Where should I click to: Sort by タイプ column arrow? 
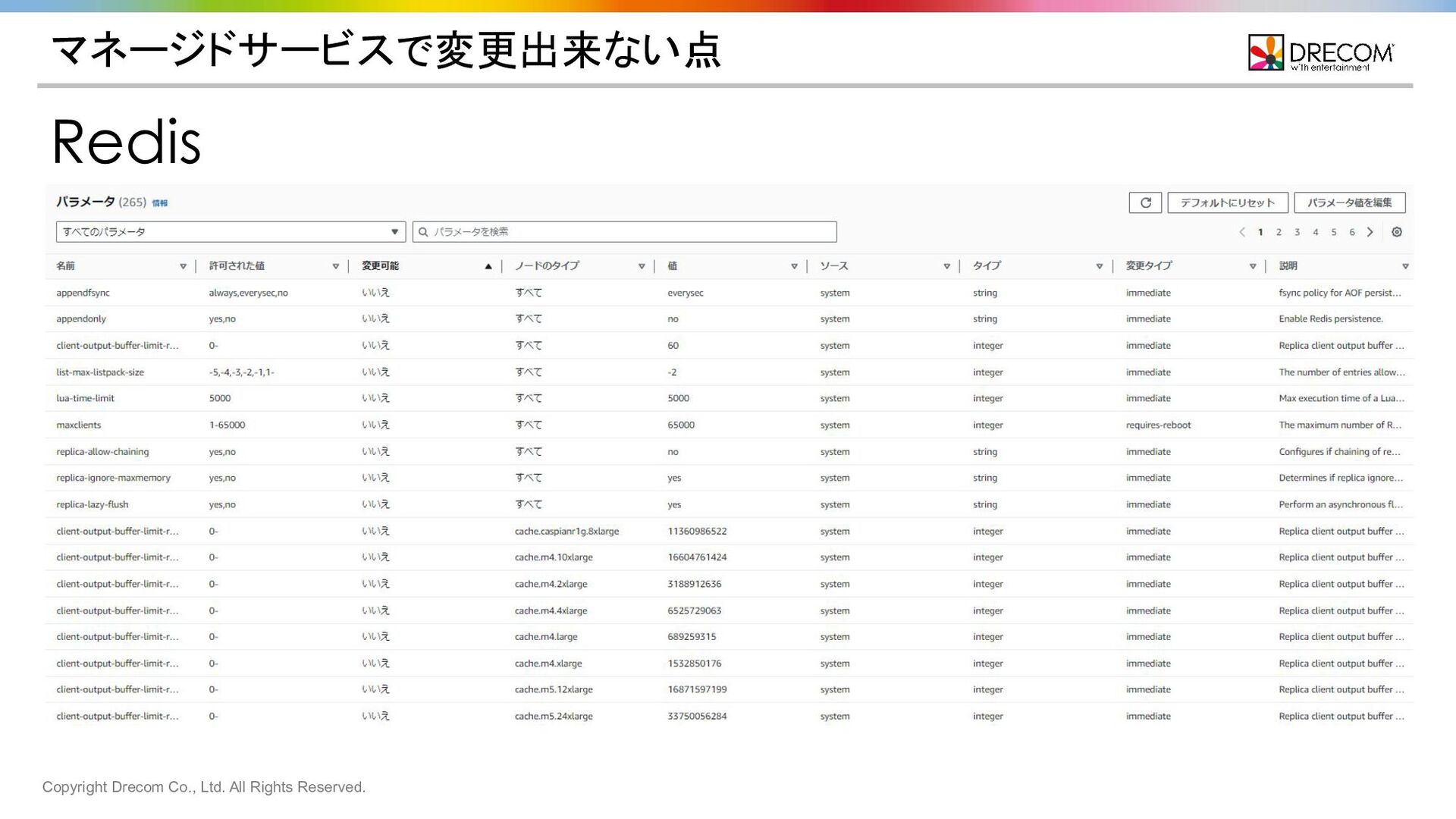(x=1100, y=266)
